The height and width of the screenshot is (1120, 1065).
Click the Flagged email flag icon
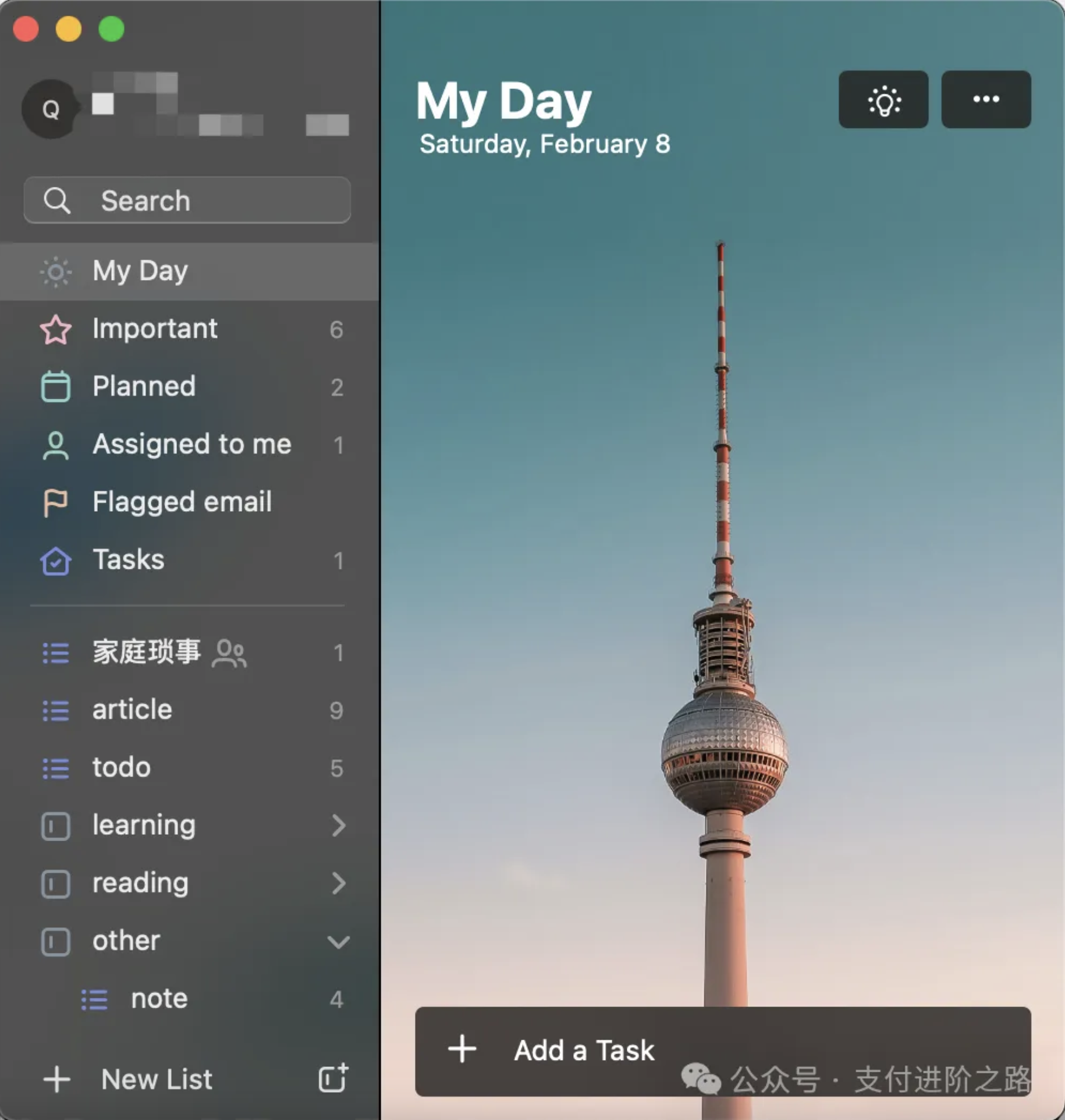(56, 502)
